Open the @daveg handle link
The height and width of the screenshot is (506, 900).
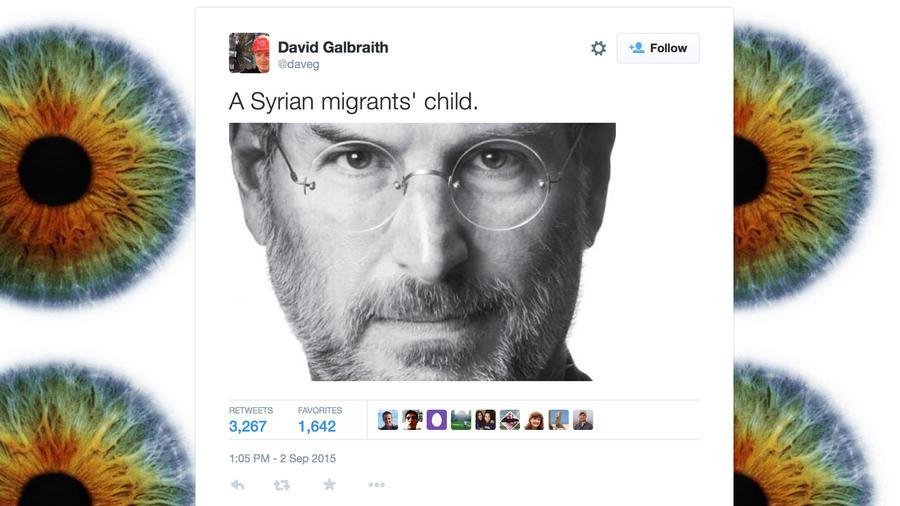click(298, 64)
